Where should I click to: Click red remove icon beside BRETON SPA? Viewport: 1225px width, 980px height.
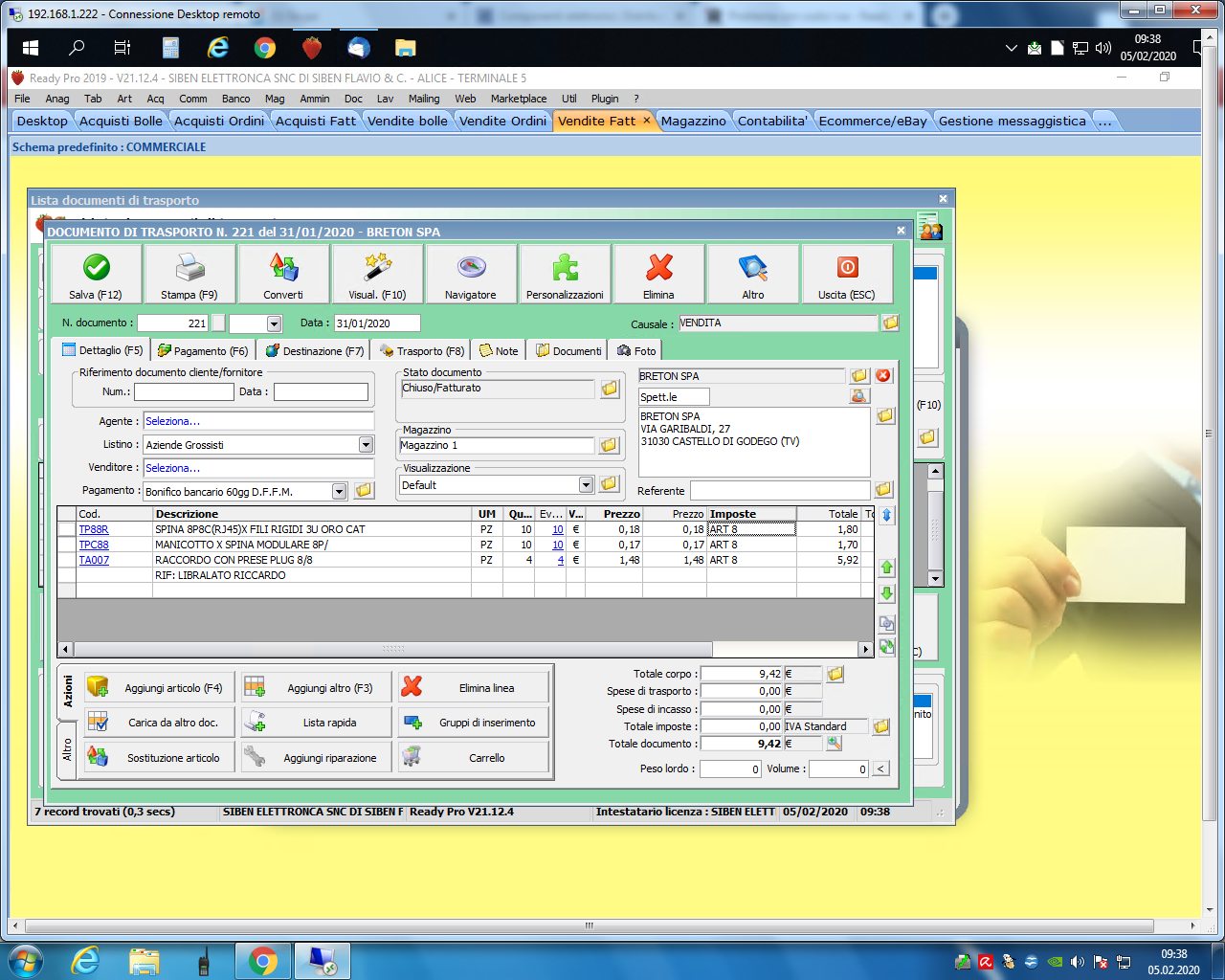point(883,376)
